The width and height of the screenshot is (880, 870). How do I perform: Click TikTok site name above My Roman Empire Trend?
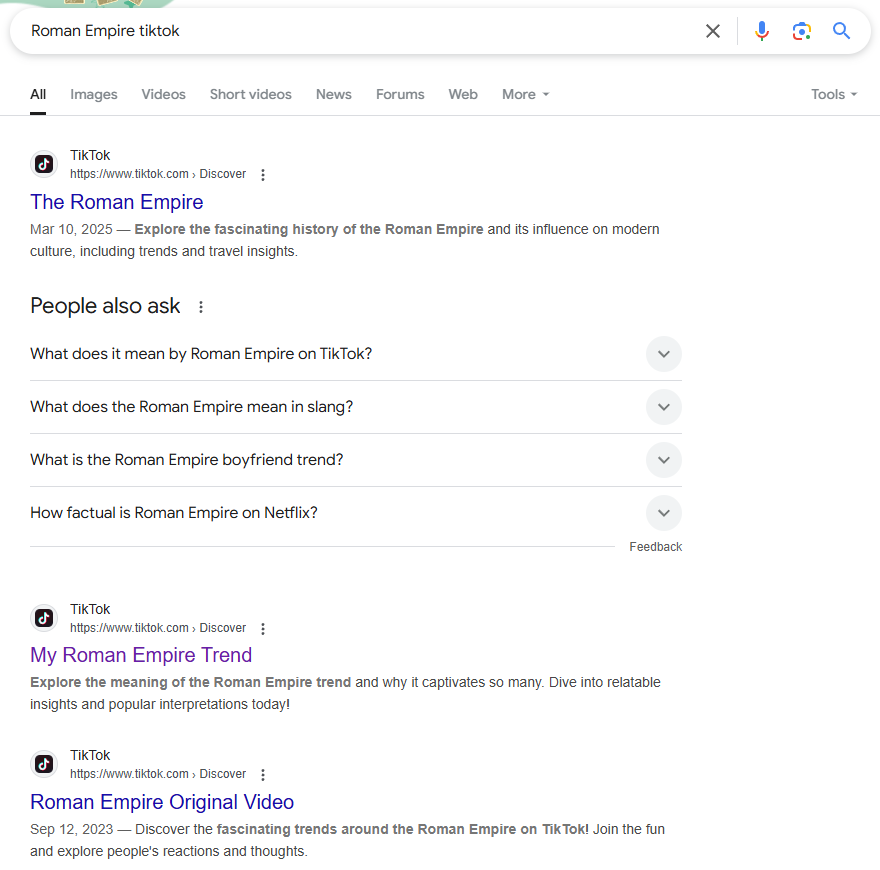90,609
